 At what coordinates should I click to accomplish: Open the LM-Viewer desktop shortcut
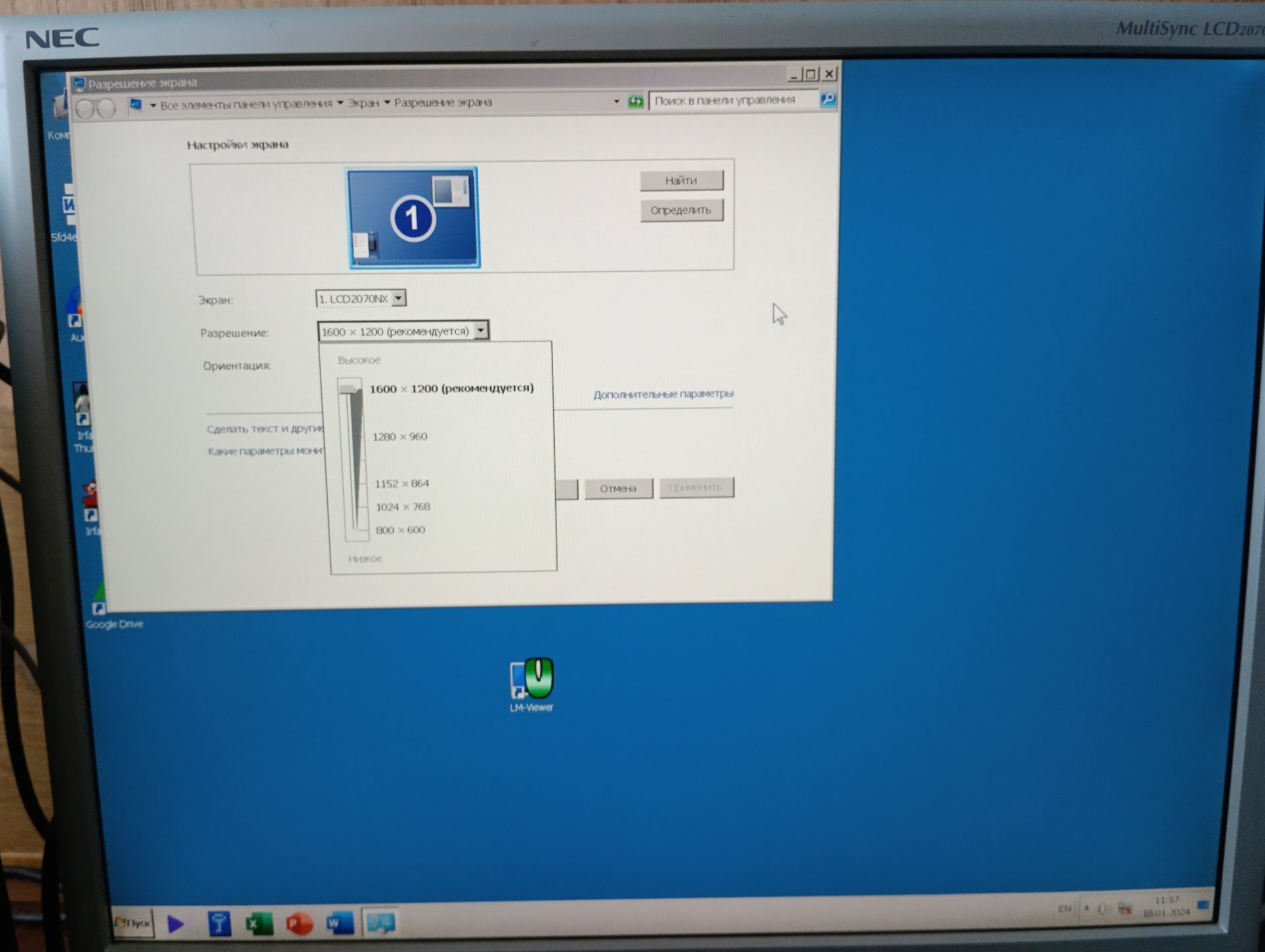point(532,684)
